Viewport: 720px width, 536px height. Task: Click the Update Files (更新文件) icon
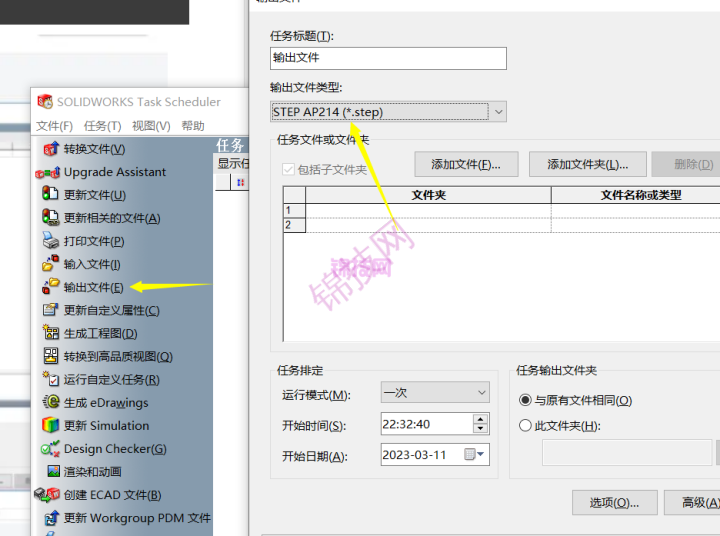(x=50, y=193)
